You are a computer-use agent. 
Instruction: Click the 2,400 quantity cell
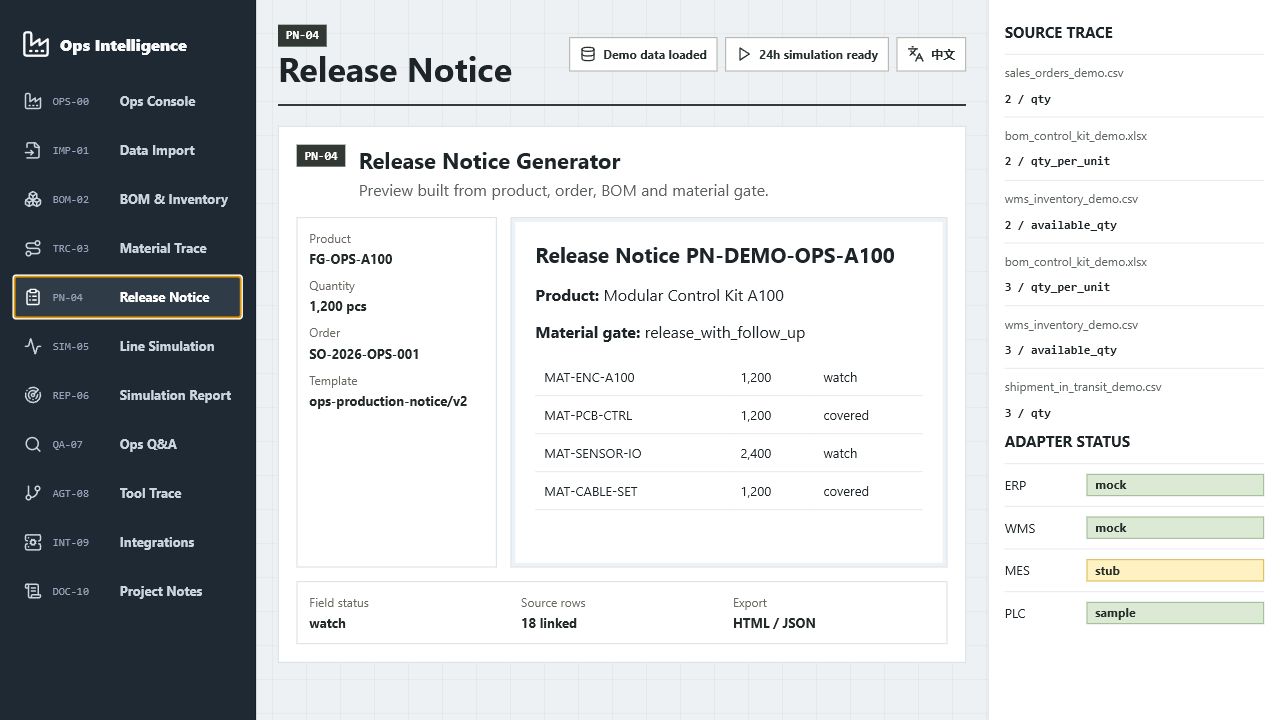[756, 453]
